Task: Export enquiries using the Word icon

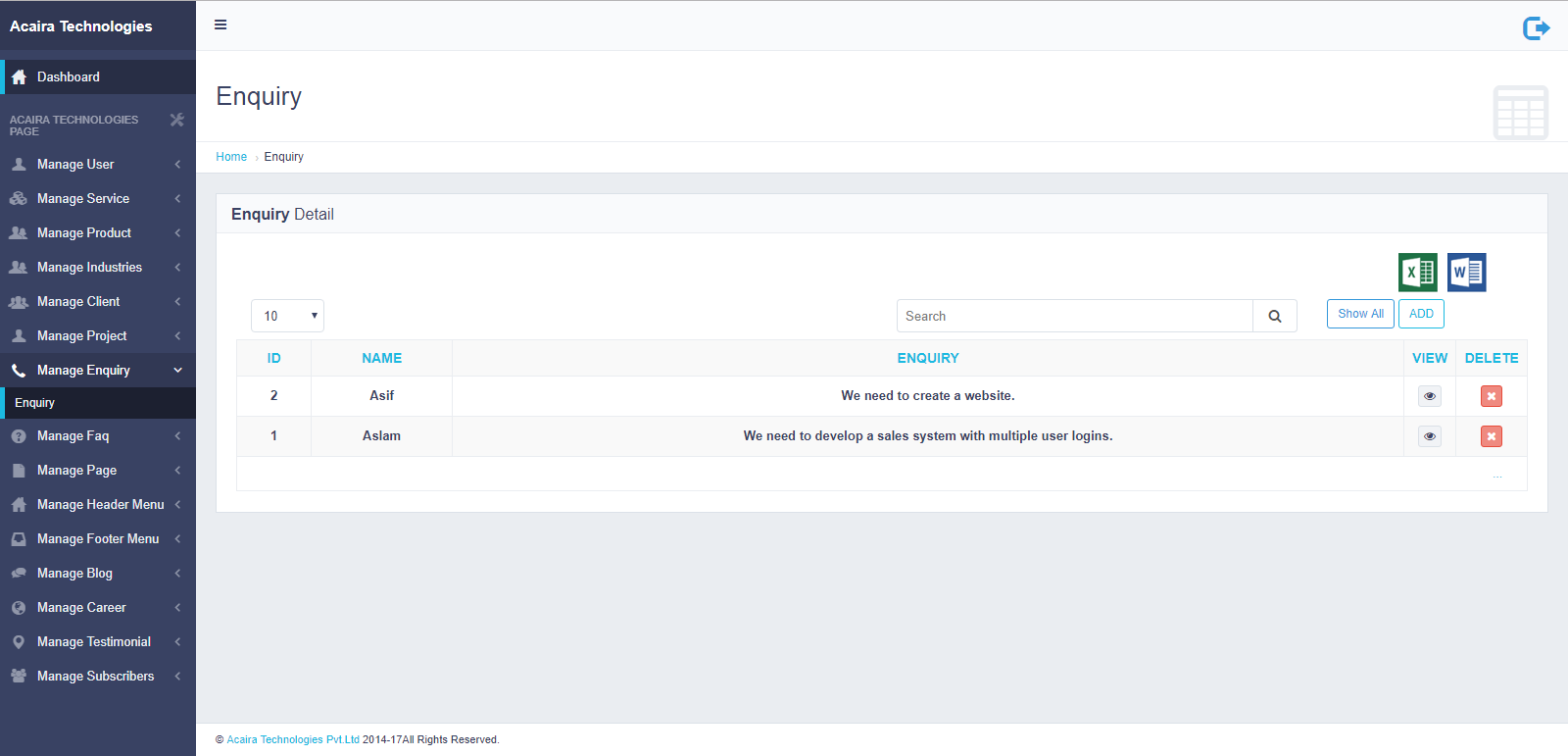Action: tap(1466, 273)
